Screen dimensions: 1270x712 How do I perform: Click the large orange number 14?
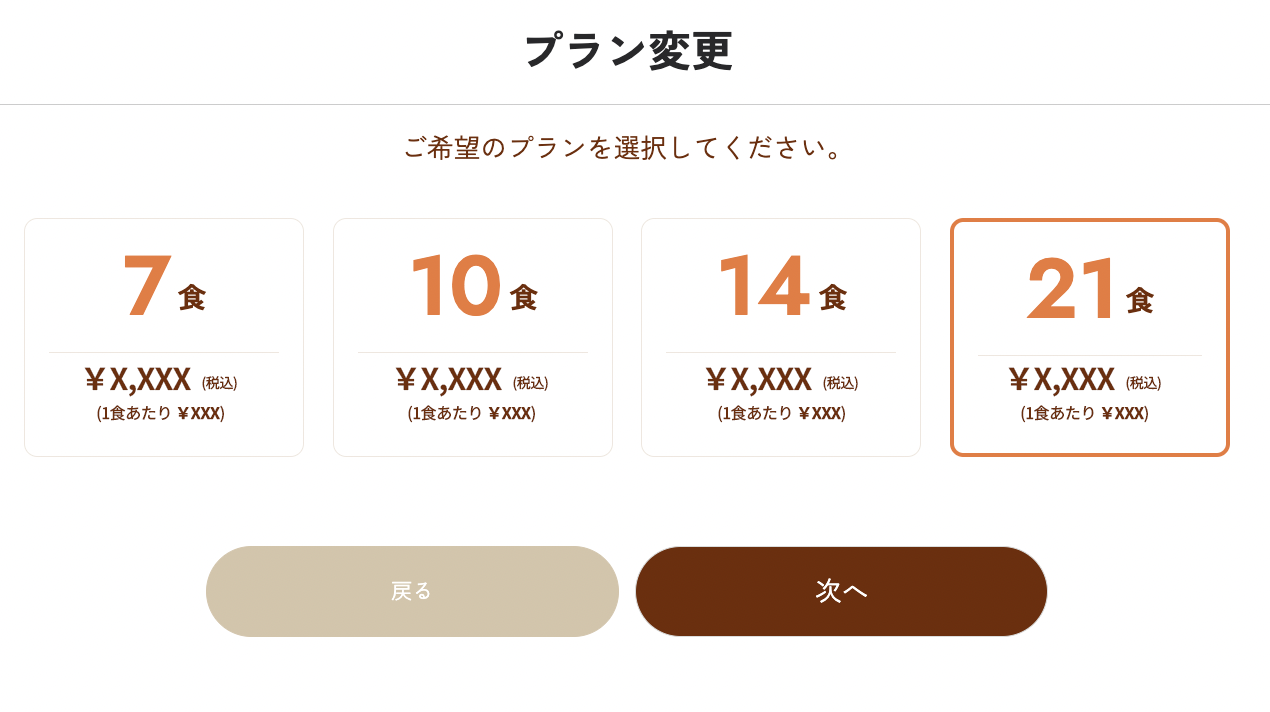763,287
